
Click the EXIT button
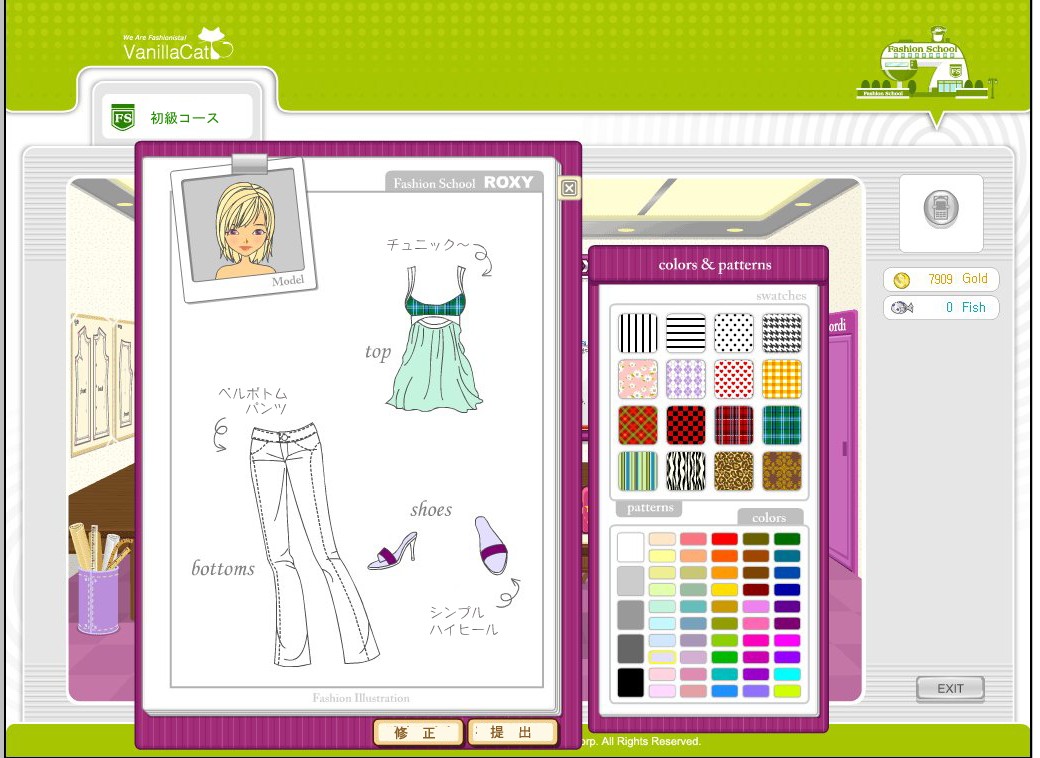(950, 689)
